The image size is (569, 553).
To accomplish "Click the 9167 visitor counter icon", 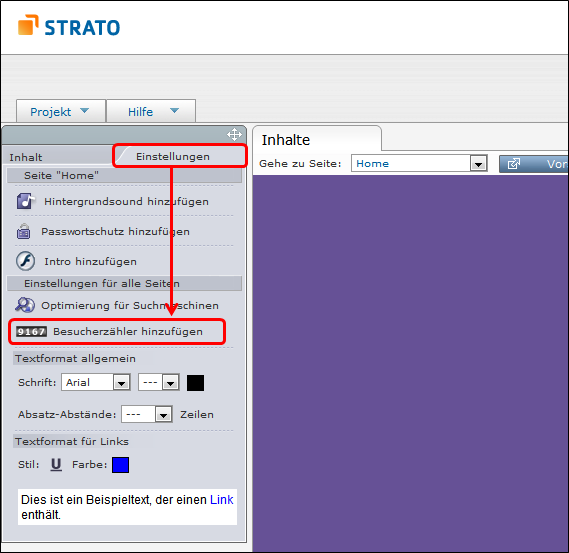I will coord(31,331).
